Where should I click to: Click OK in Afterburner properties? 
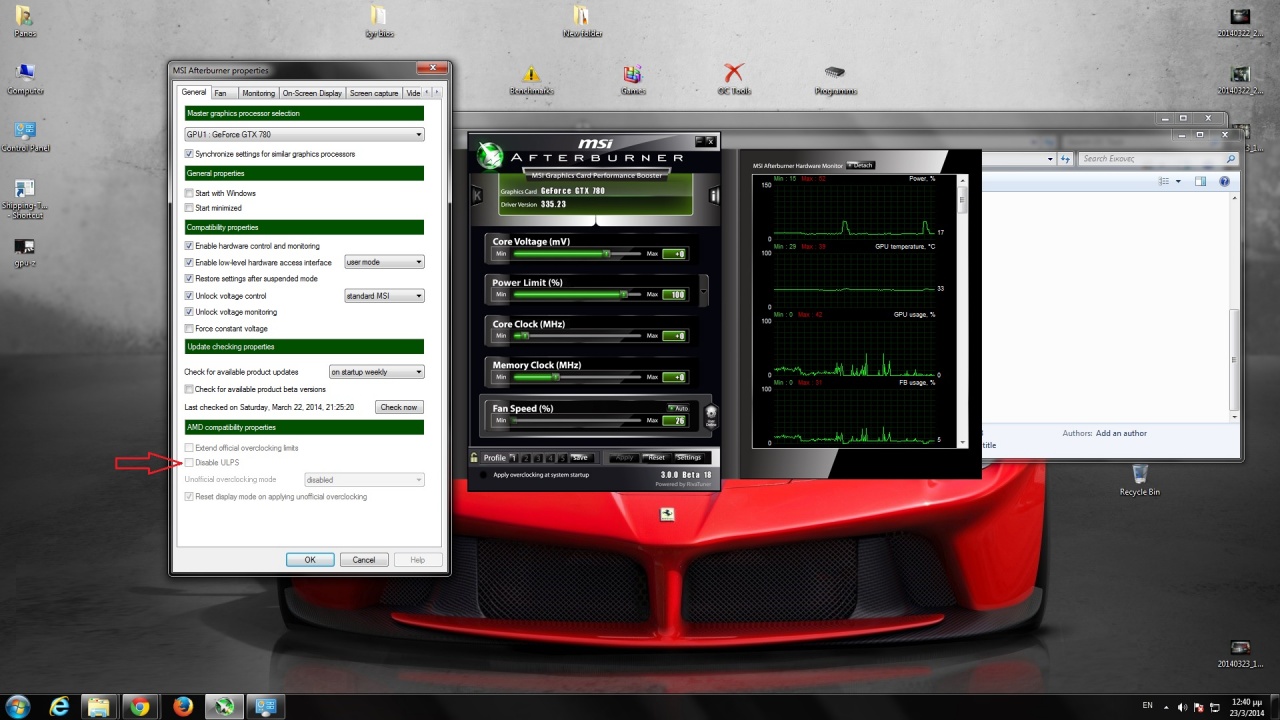310,560
